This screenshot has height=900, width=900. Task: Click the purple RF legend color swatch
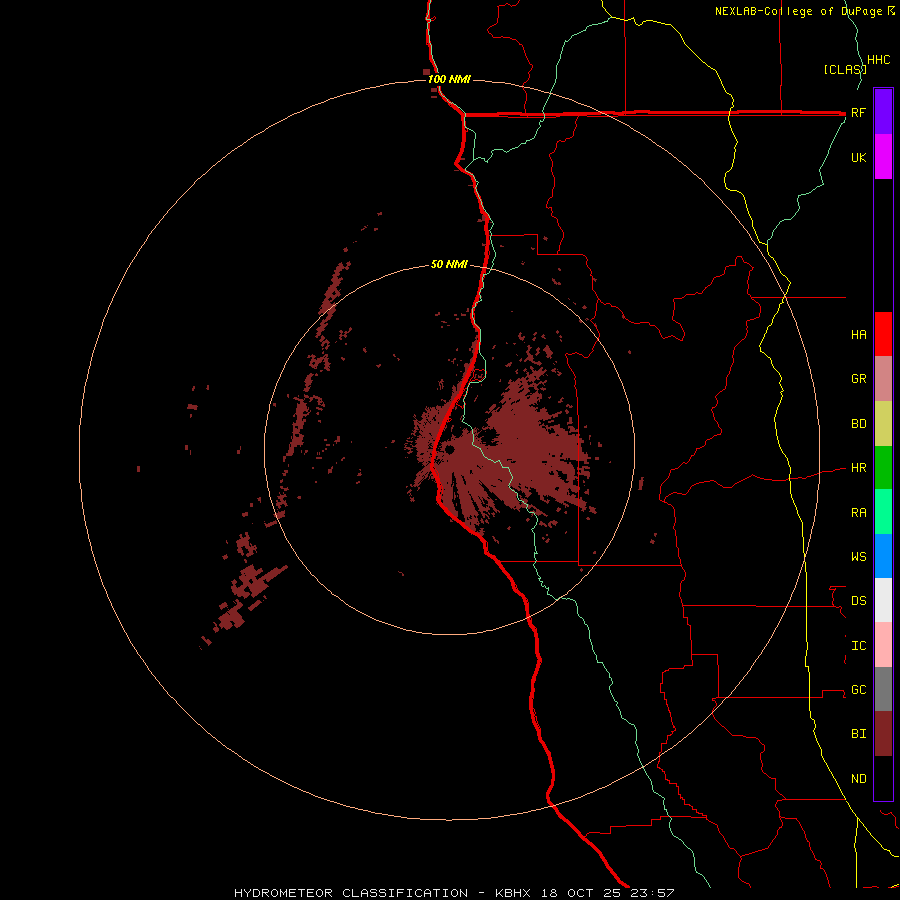pyautogui.click(x=883, y=111)
